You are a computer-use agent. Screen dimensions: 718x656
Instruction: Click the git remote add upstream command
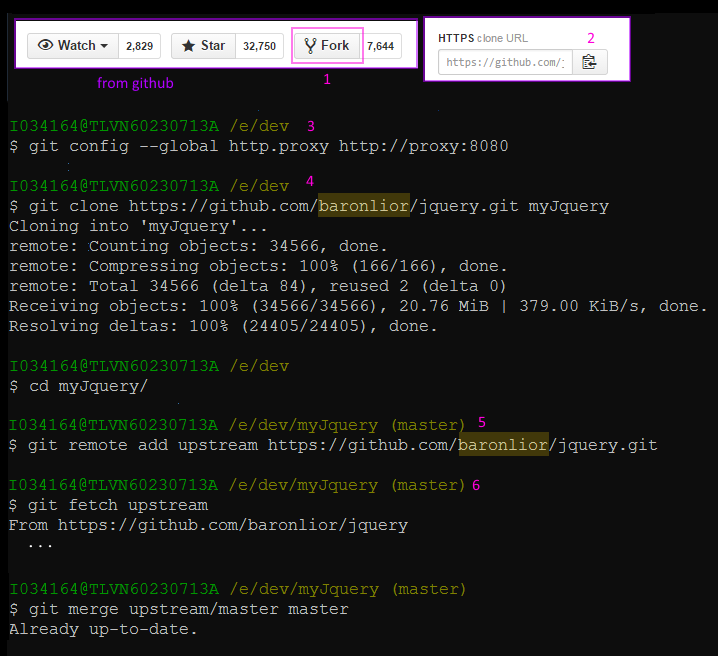pyautogui.click(x=333, y=445)
